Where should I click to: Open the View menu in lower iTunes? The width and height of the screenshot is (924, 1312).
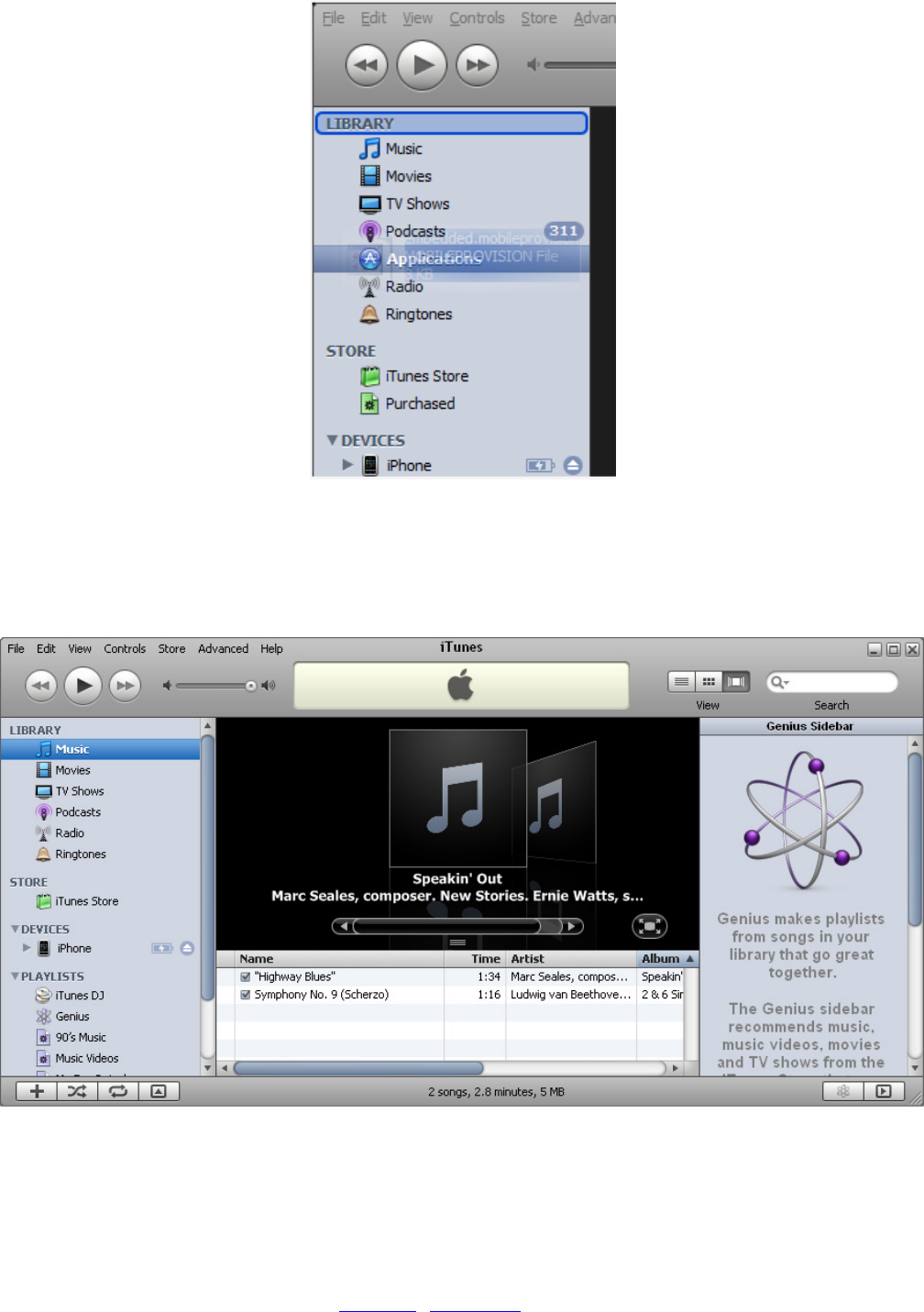point(80,648)
